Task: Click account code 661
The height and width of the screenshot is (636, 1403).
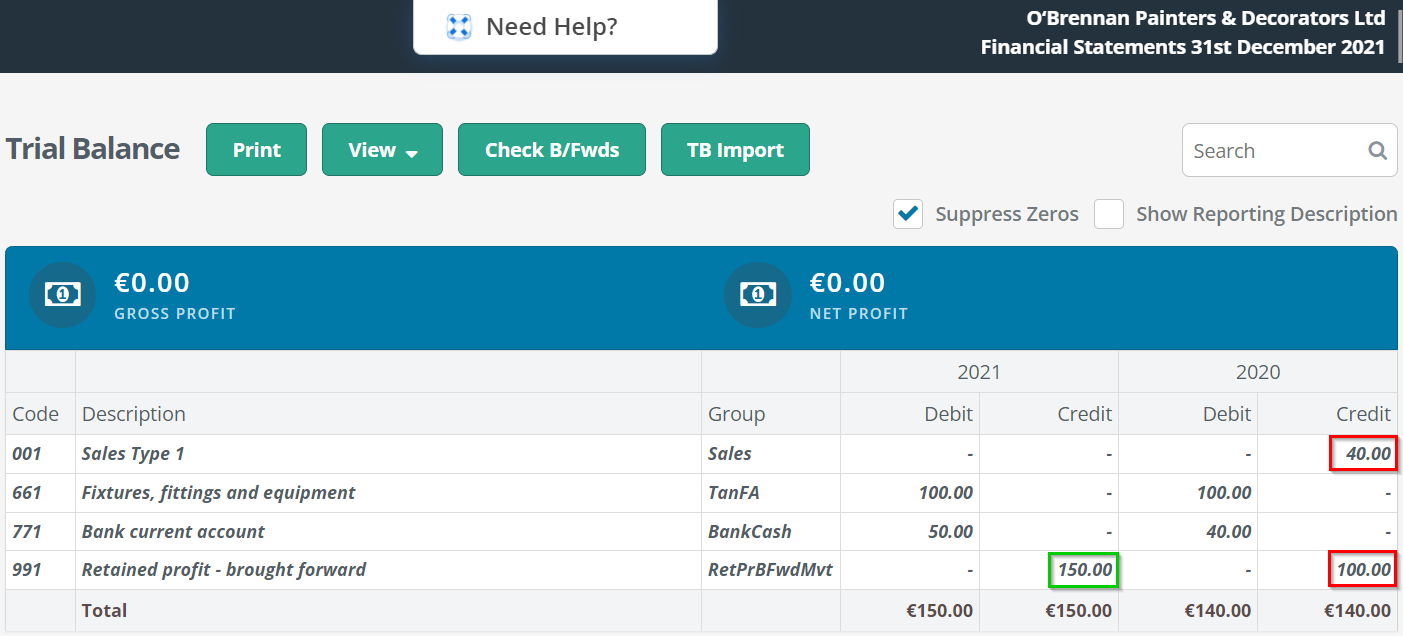Action: tap(27, 493)
